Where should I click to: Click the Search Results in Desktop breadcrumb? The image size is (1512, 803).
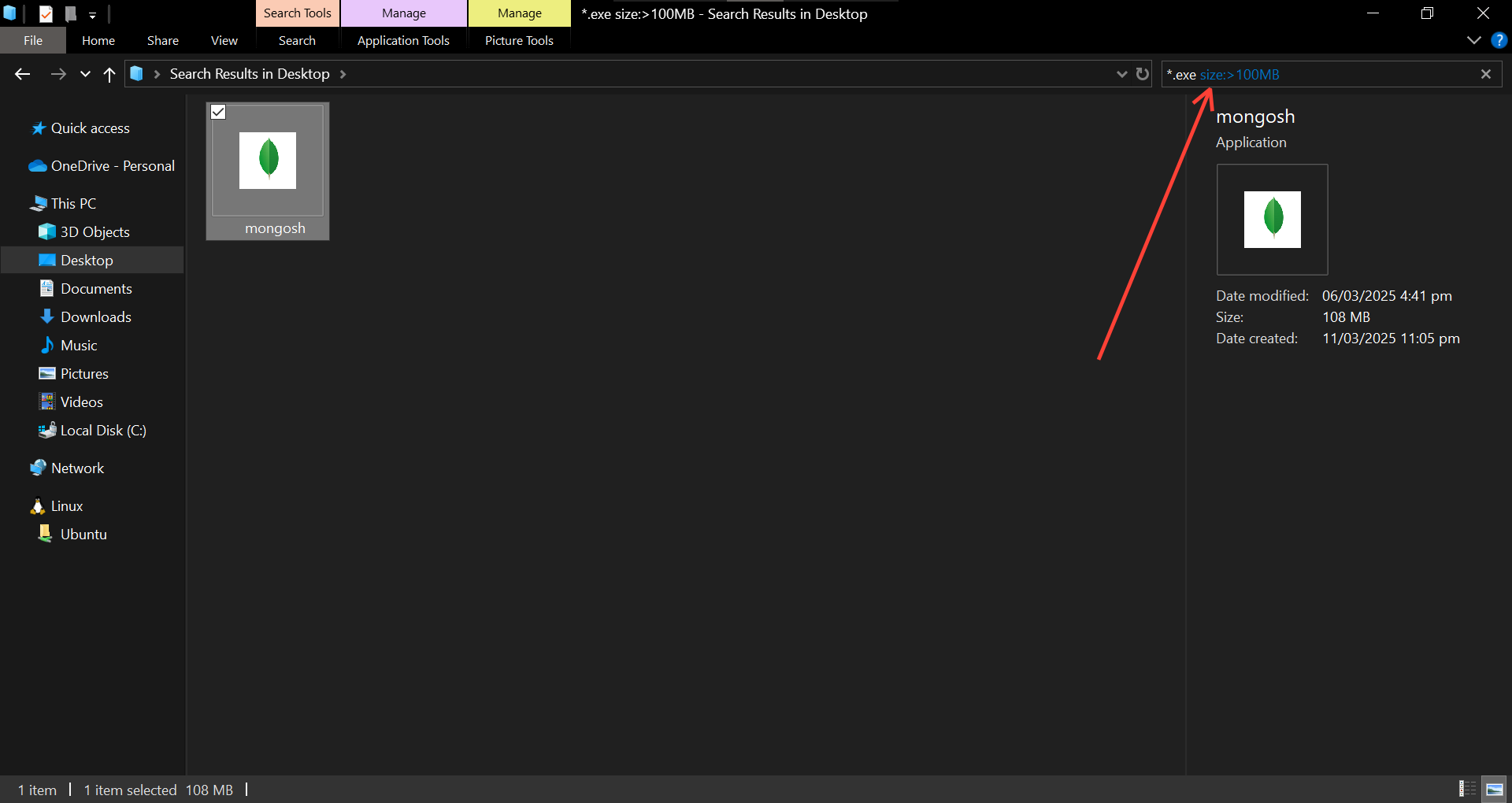(250, 74)
